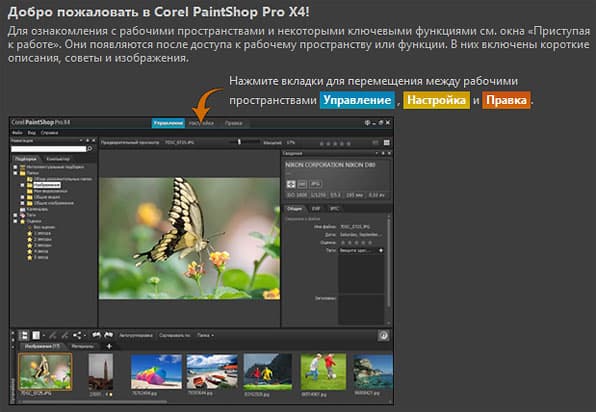Click the zoom slider handle above preview

tap(239, 142)
